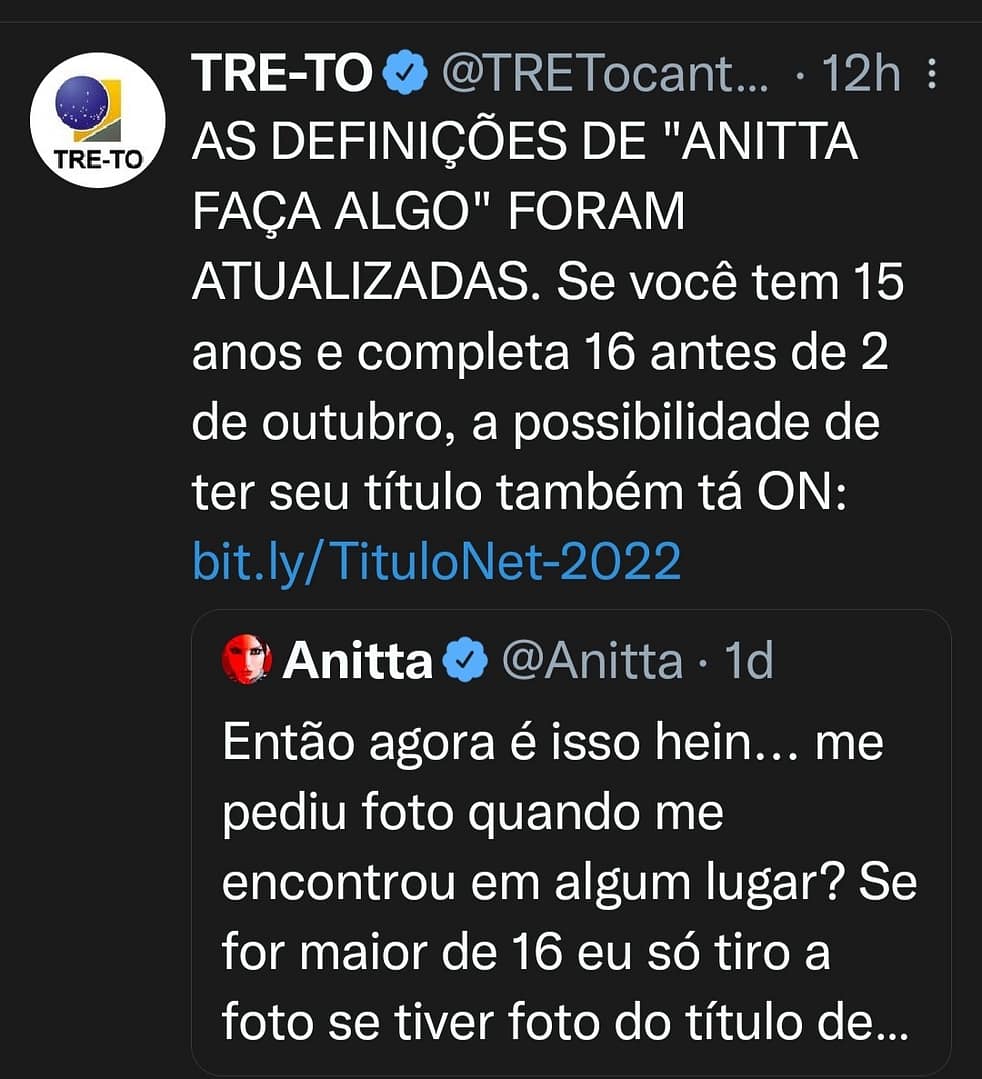Click the "for maior de 16" line
This screenshot has width=982, height=1079.
click(x=392, y=954)
